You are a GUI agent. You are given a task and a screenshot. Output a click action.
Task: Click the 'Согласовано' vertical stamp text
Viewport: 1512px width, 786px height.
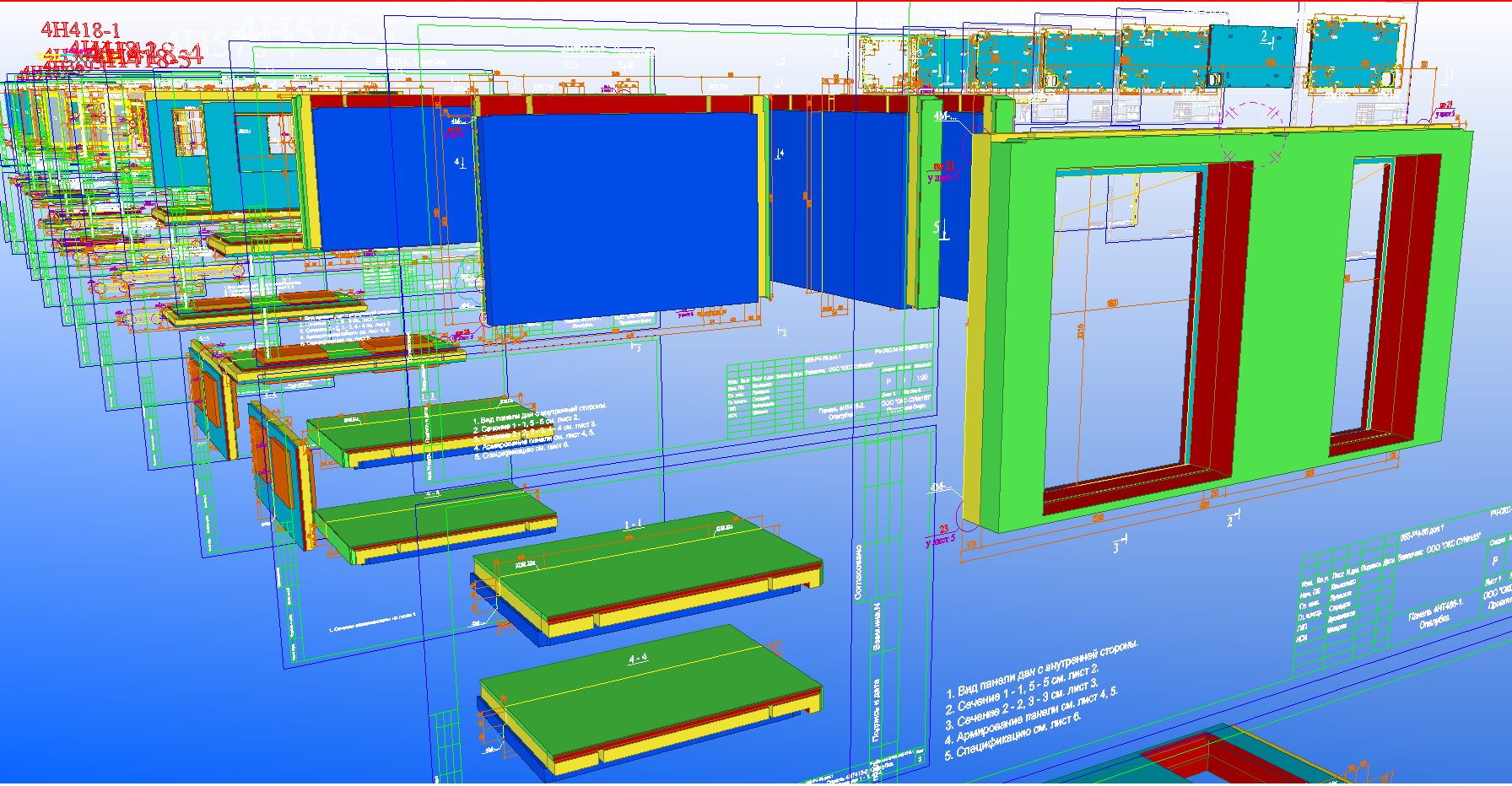tap(859, 572)
